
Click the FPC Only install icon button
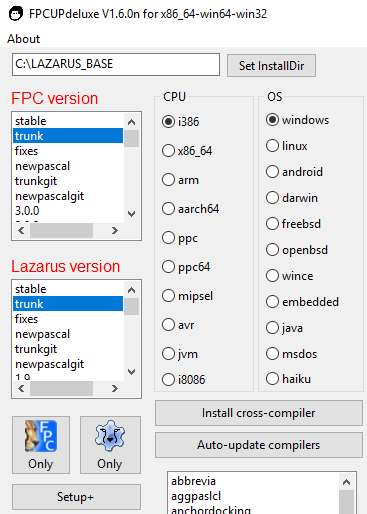point(41,445)
